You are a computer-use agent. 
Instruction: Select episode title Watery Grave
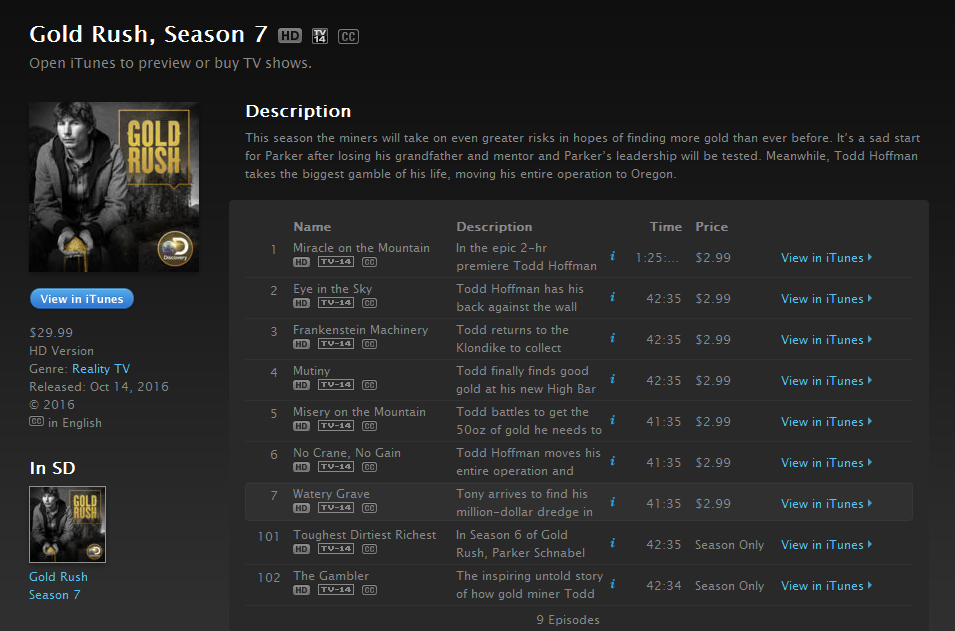pos(331,493)
